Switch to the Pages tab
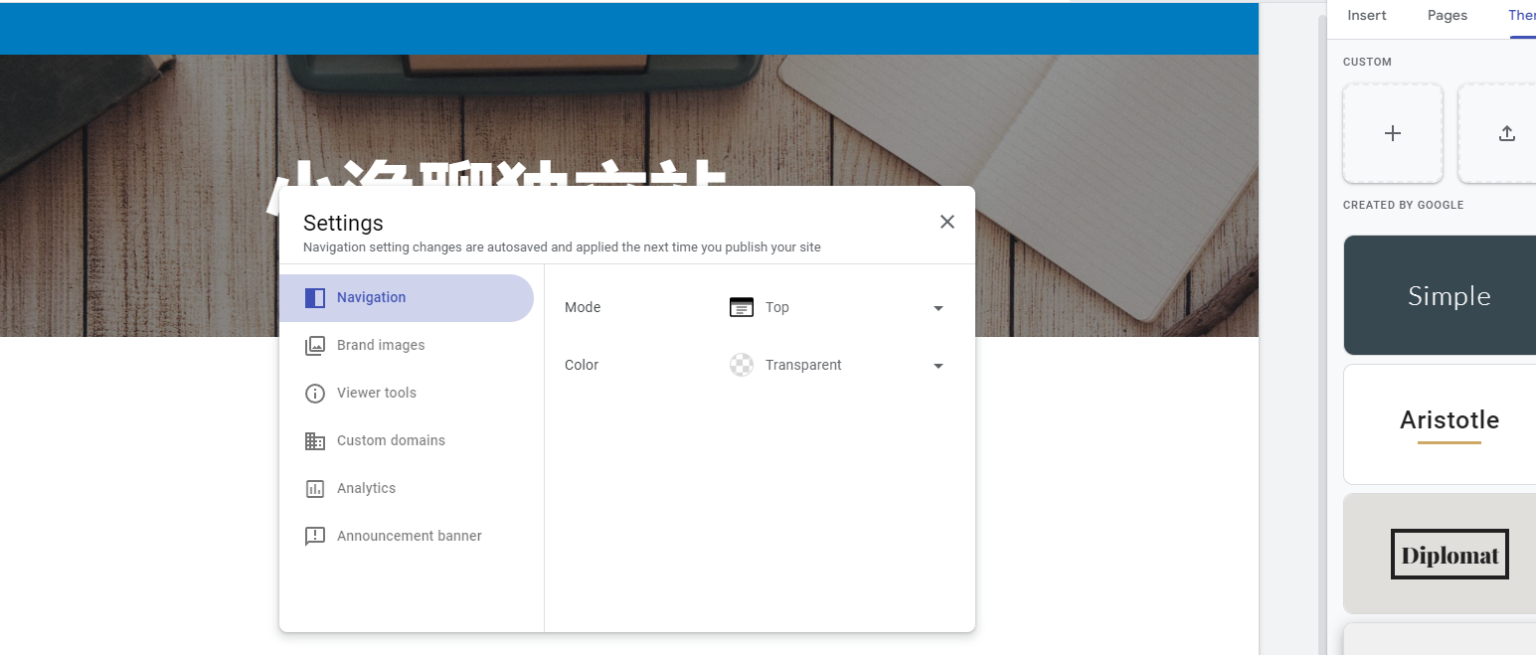The height and width of the screenshot is (655, 1536). (1446, 15)
